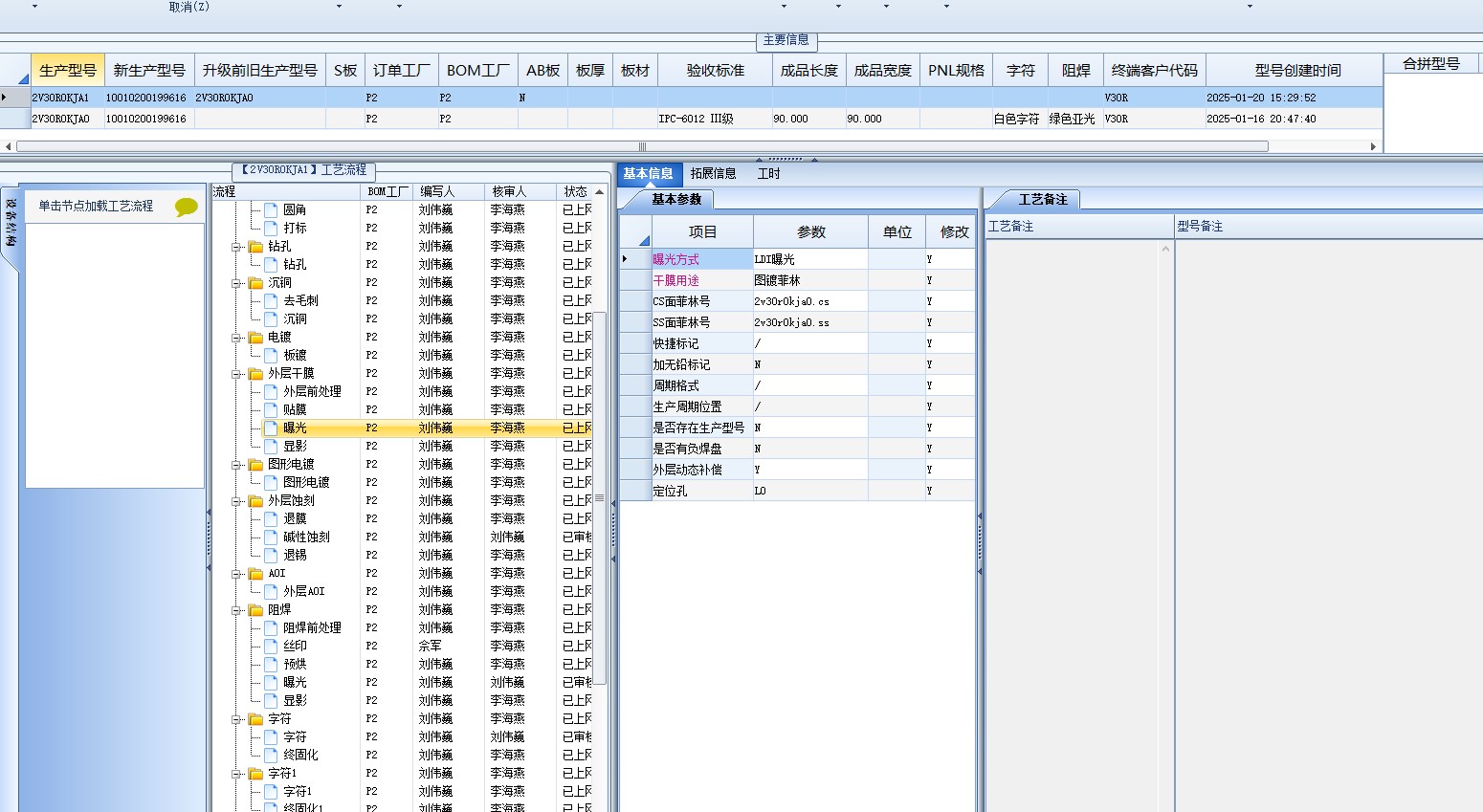Screen dimensions: 1483x812
Task: Click the 图镀菲林 parameter value
Action: tap(810, 280)
